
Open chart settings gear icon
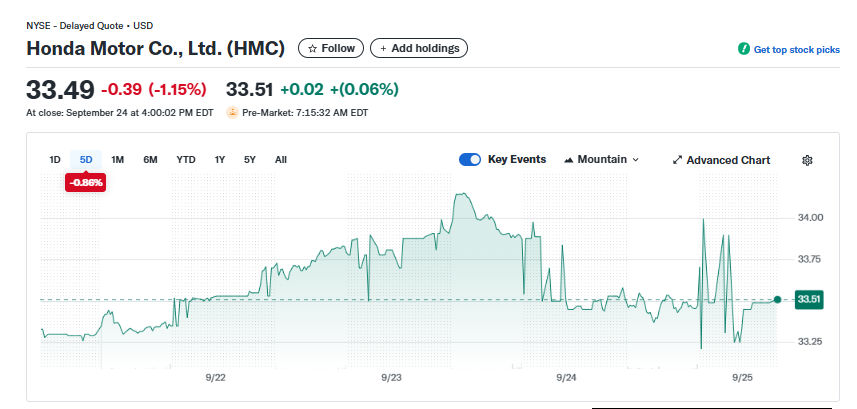(807, 160)
